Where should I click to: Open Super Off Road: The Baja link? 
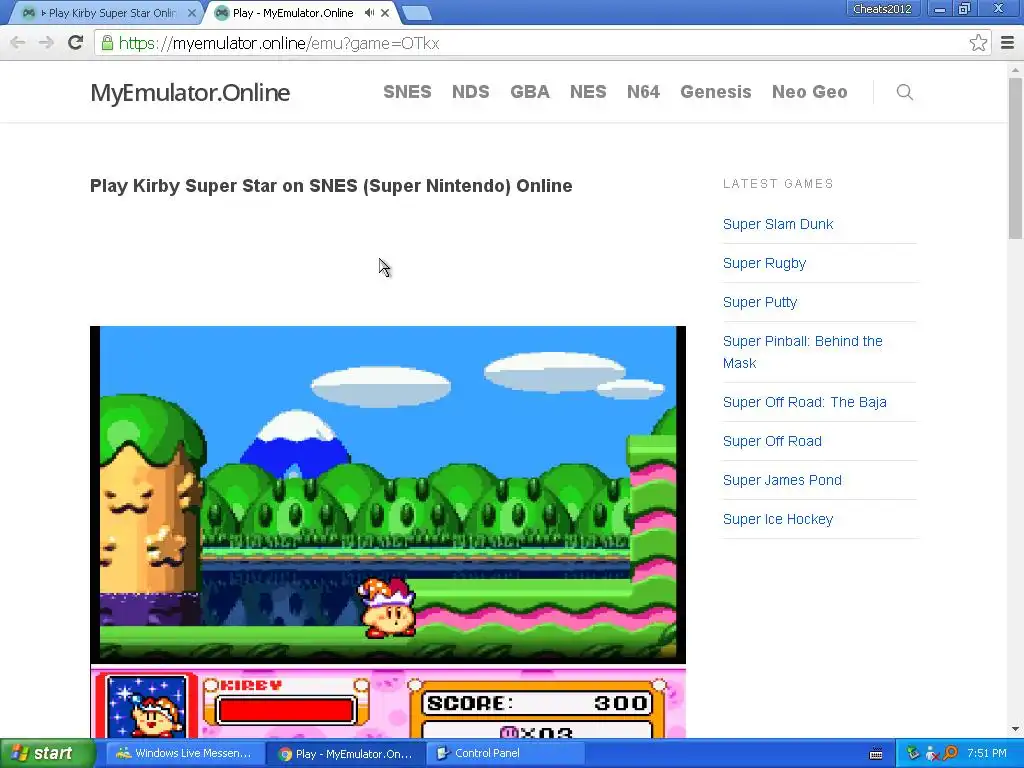(805, 402)
